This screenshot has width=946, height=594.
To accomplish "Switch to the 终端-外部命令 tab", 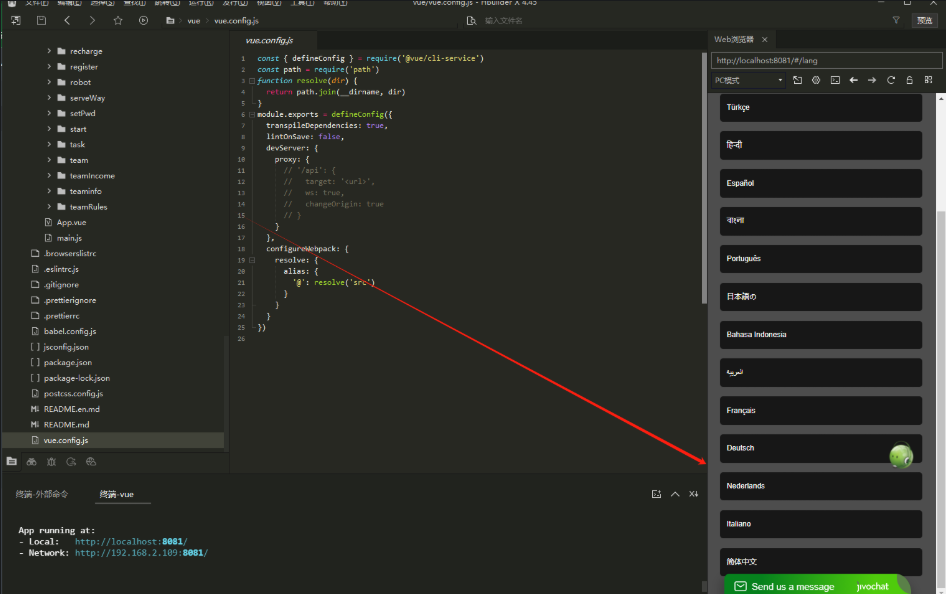I will (x=42, y=494).
